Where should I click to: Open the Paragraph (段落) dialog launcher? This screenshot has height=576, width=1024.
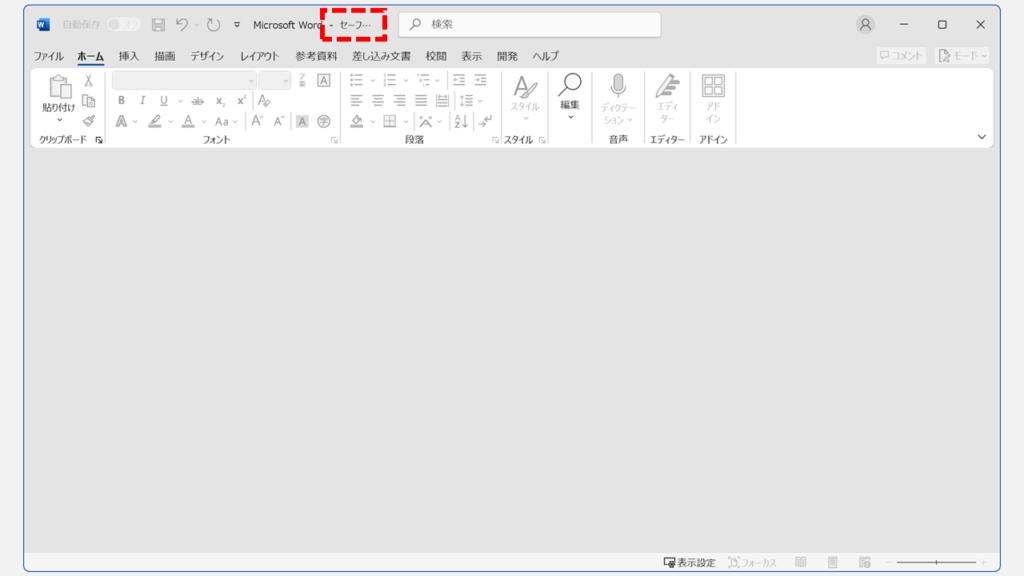point(495,140)
